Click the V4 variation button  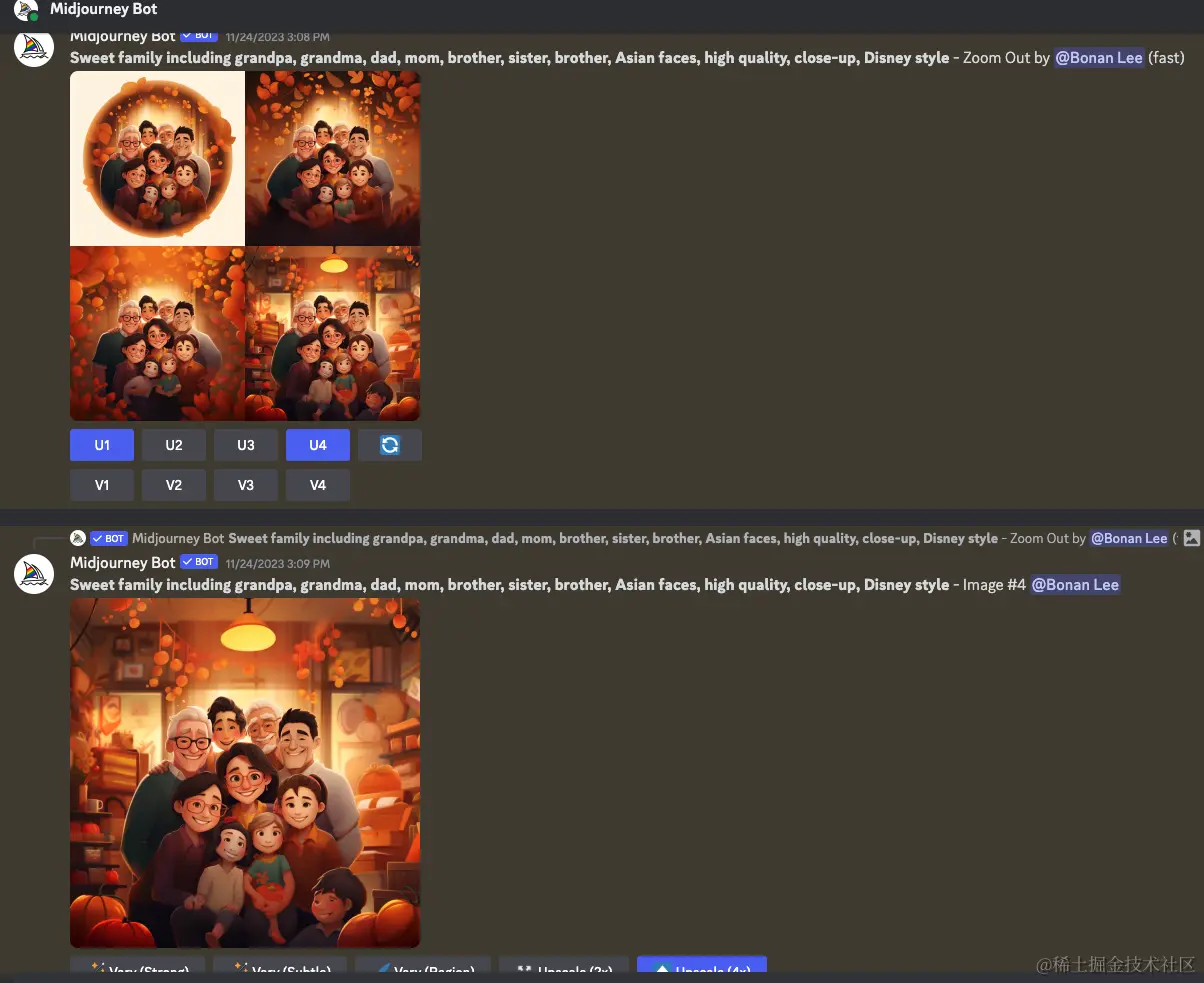coord(318,485)
